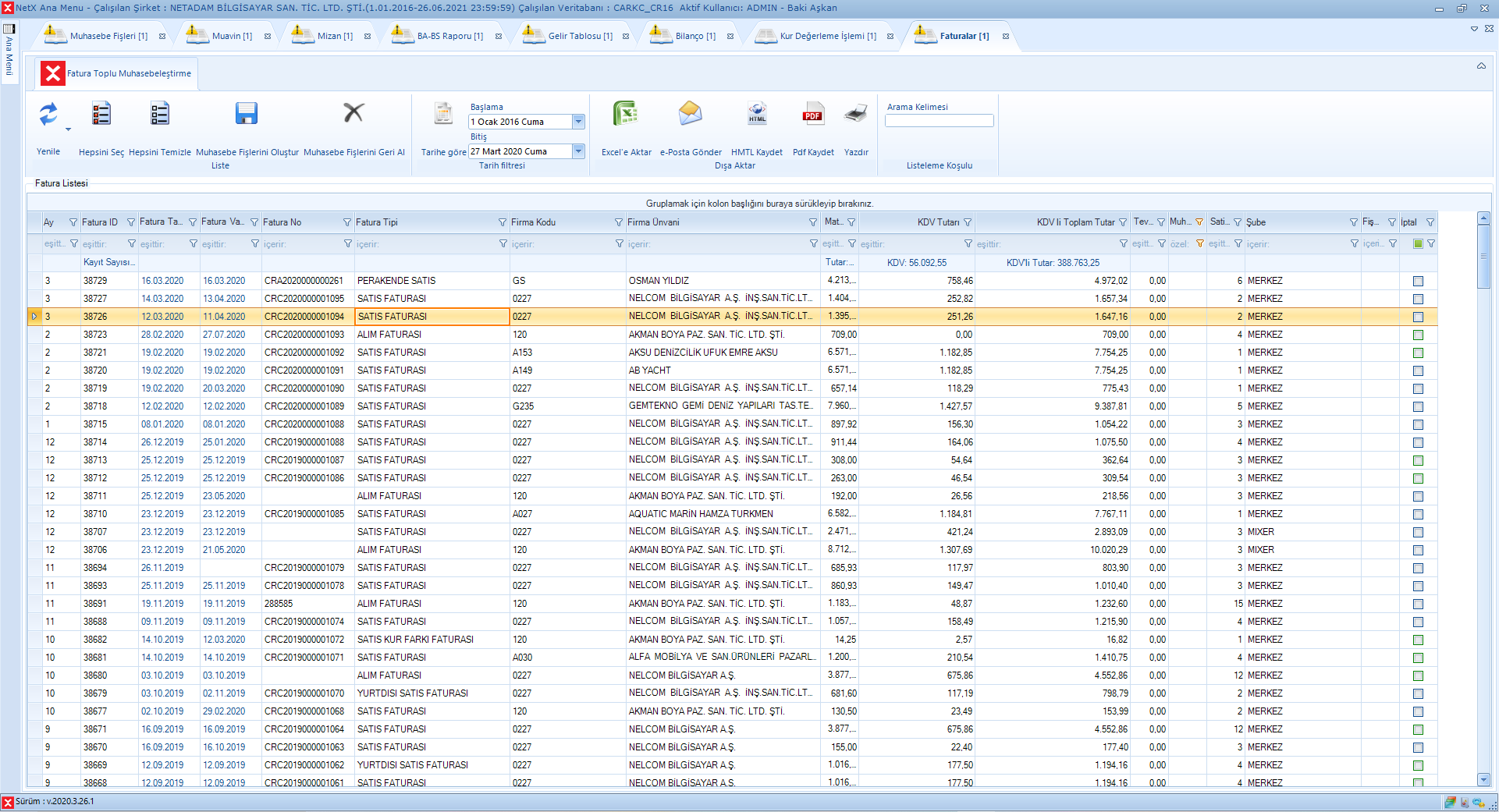Click the Hepsini Seç icon
The height and width of the screenshot is (812, 1499).
coord(101,114)
